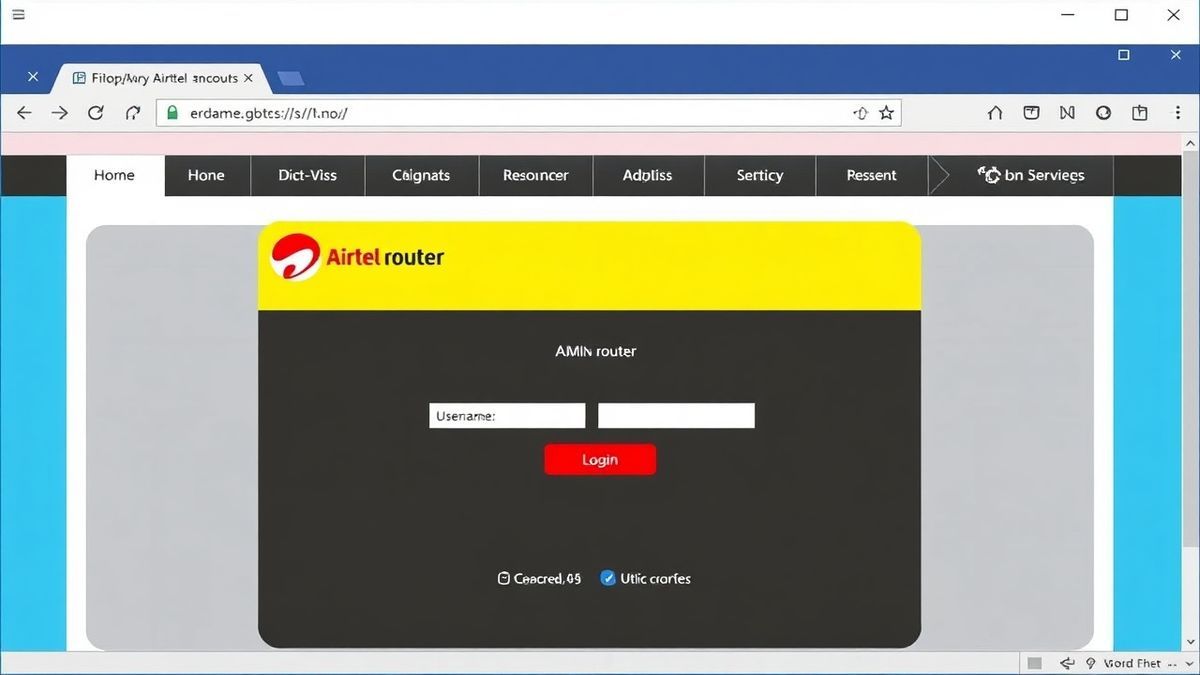Bookmark the page with the star icon
The height and width of the screenshot is (675, 1200).
(x=886, y=113)
